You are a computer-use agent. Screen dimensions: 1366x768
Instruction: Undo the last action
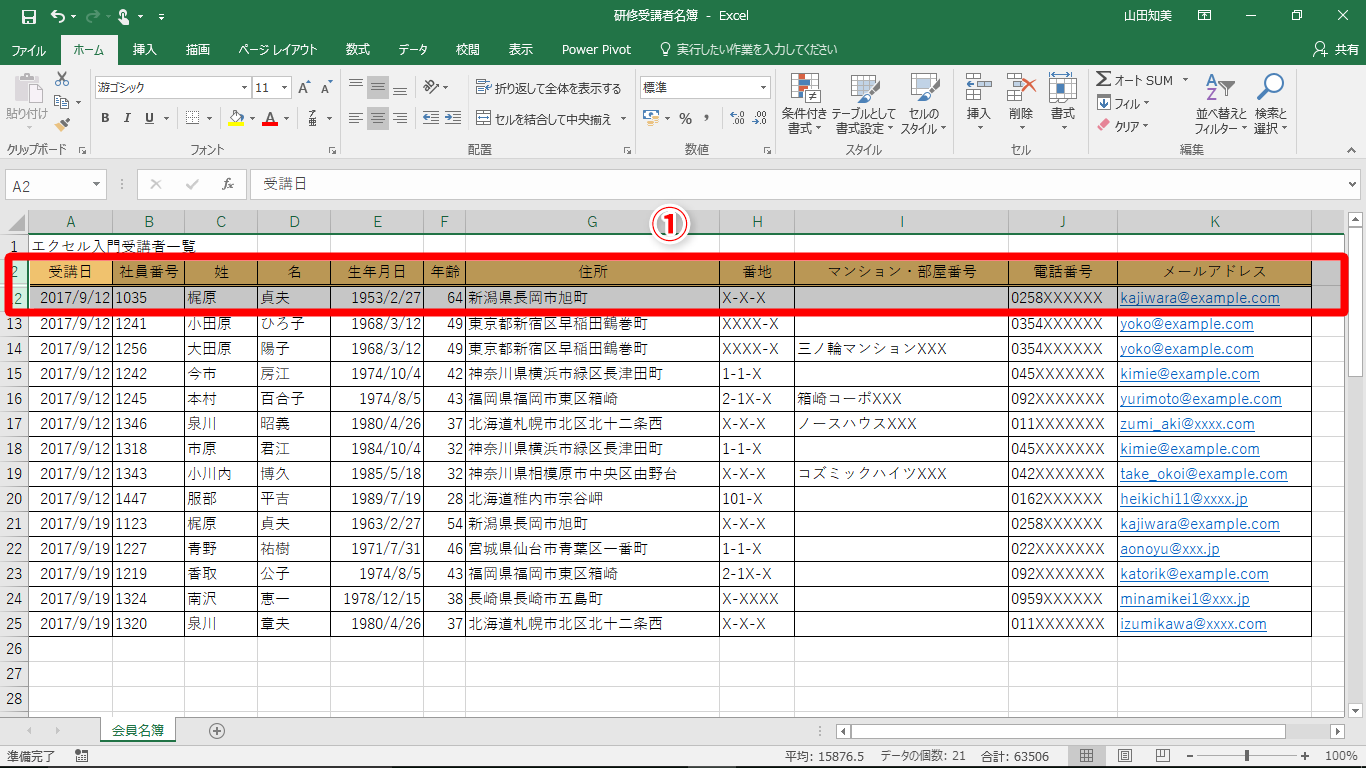point(57,16)
